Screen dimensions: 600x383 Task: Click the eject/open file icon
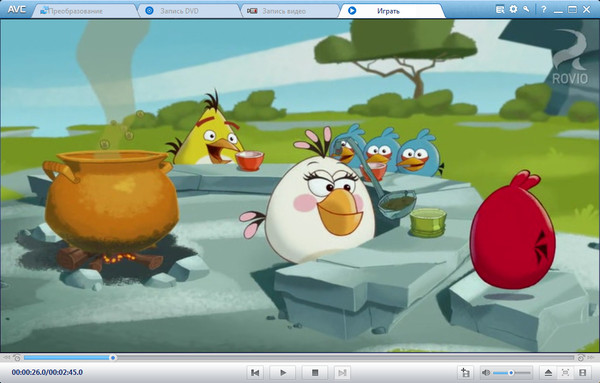tap(548, 372)
